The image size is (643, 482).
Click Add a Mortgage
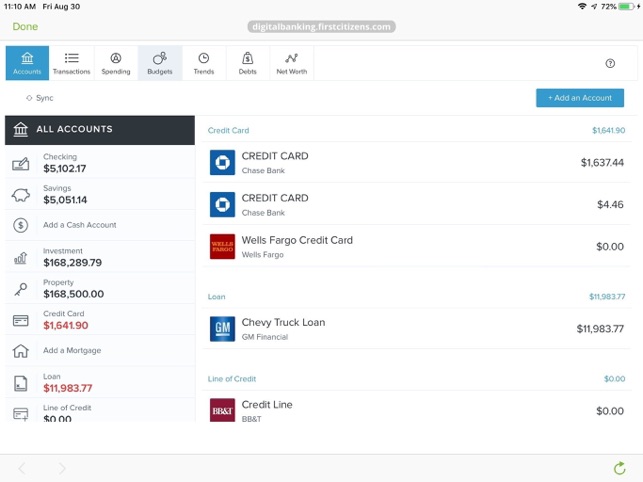pyautogui.click(x=72, y=350)
